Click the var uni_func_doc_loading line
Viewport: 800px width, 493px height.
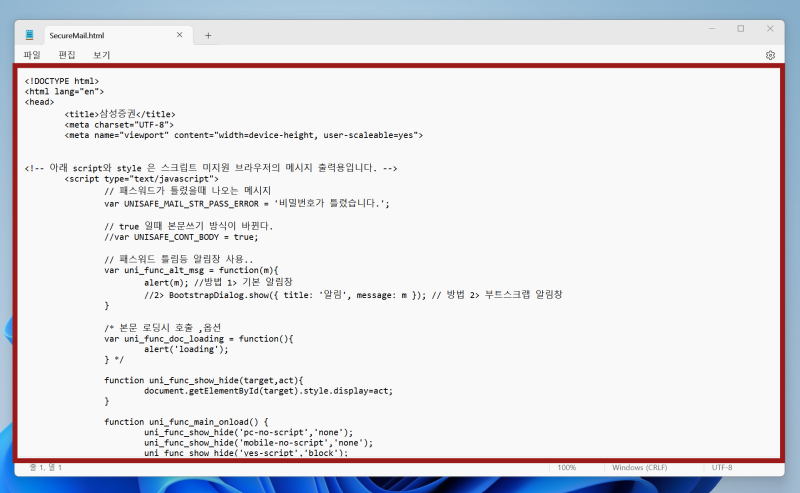(x=198, y=339)
